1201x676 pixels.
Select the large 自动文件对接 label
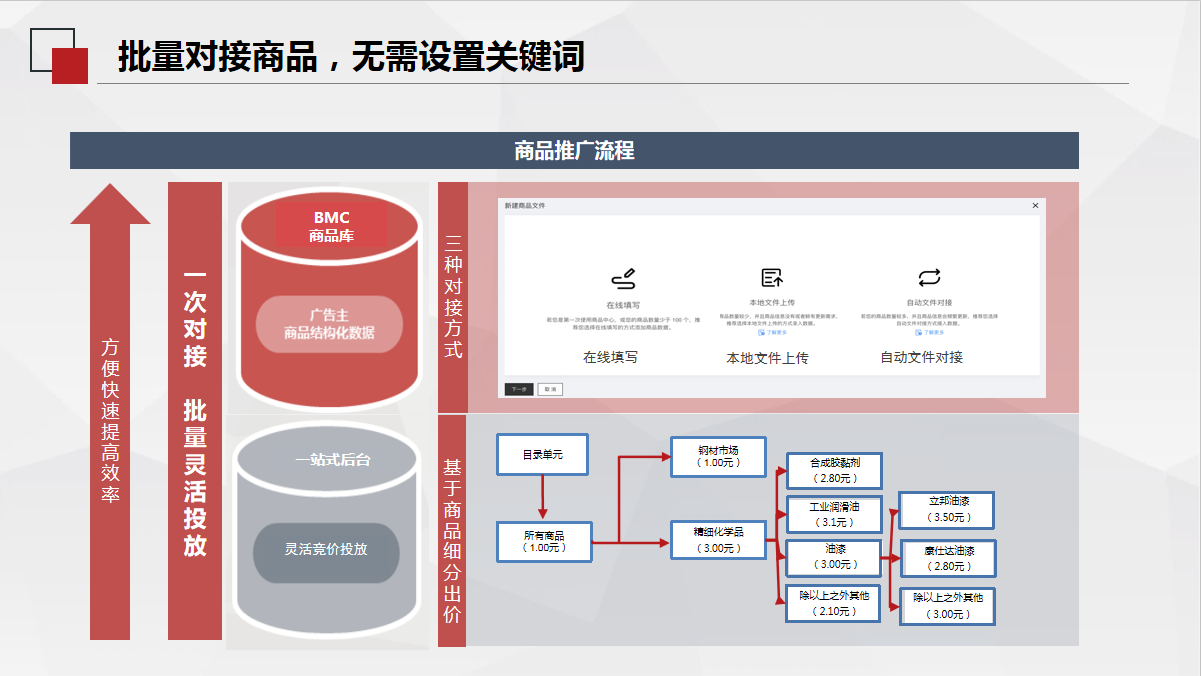click(922, 357)
